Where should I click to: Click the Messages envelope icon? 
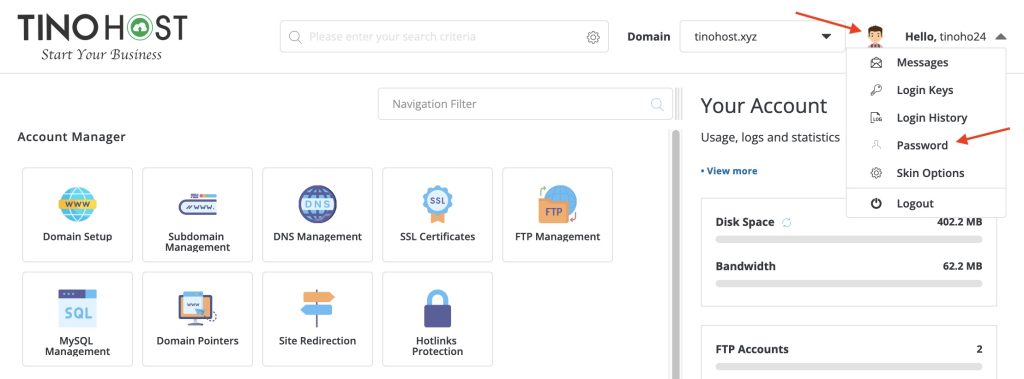(x=876, y=63)
